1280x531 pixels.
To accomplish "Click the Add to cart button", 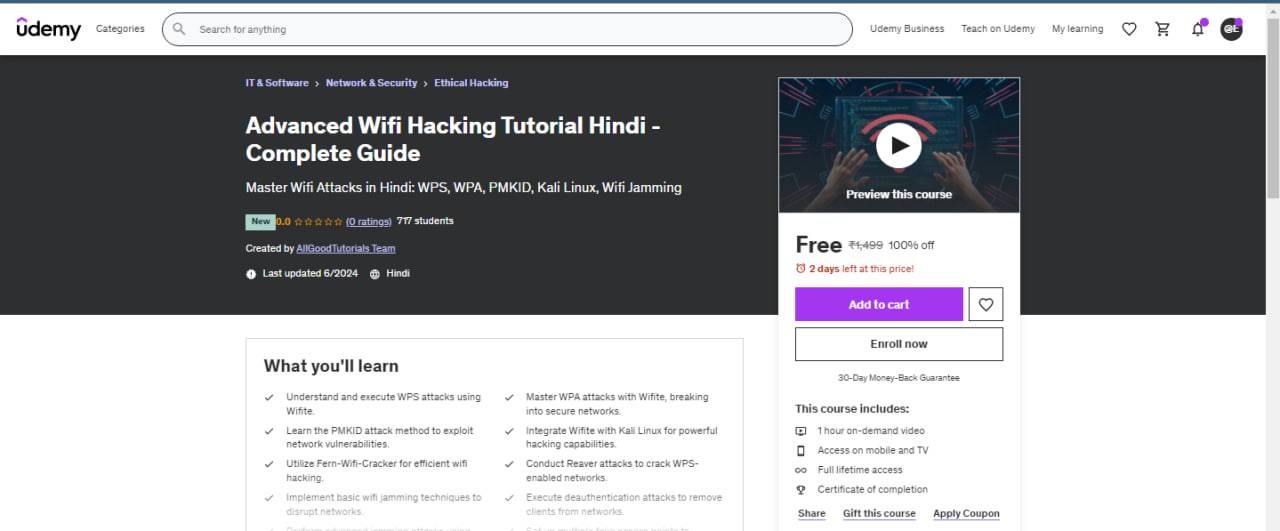I will click(x=879, y=304).
